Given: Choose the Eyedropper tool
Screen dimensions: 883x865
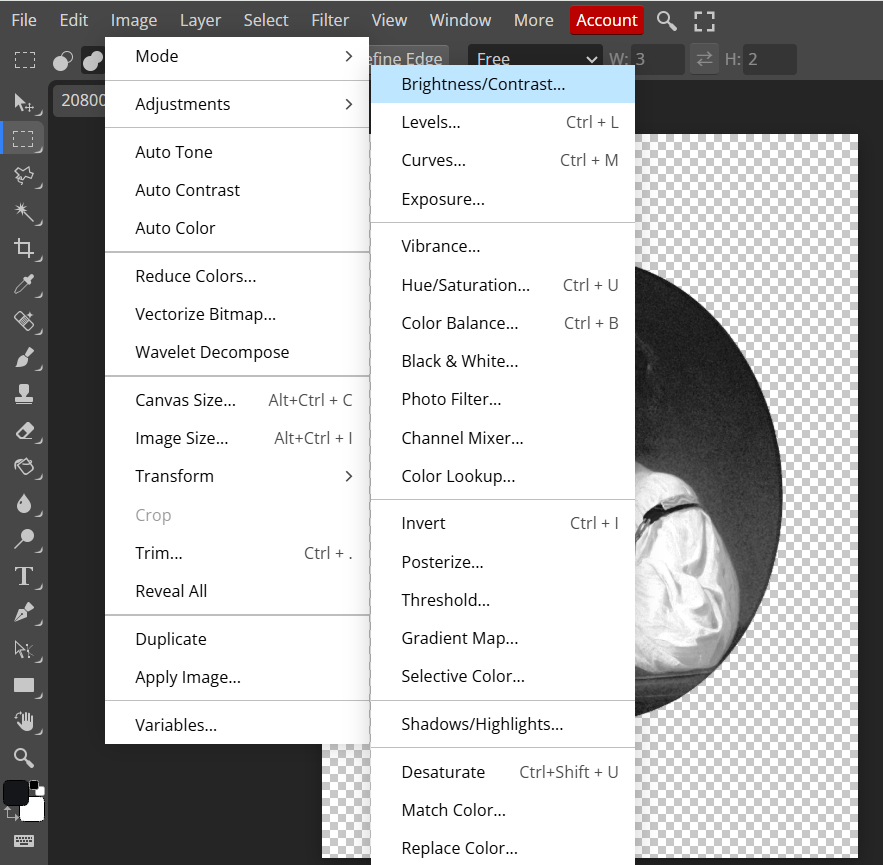Looking at the screenshot, I should [24, 286].
